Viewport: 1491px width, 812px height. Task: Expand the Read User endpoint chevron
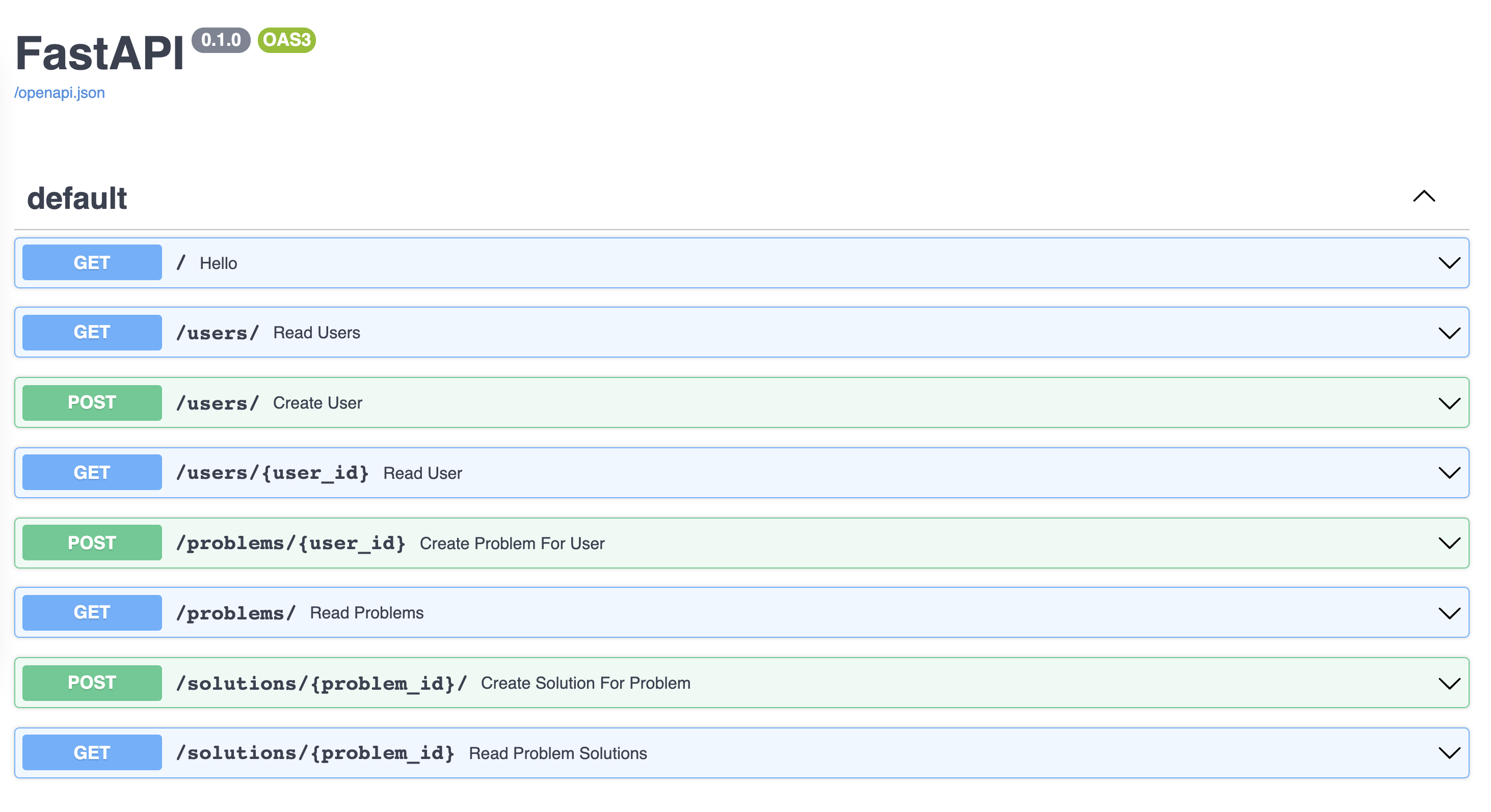pos(1449,473)
